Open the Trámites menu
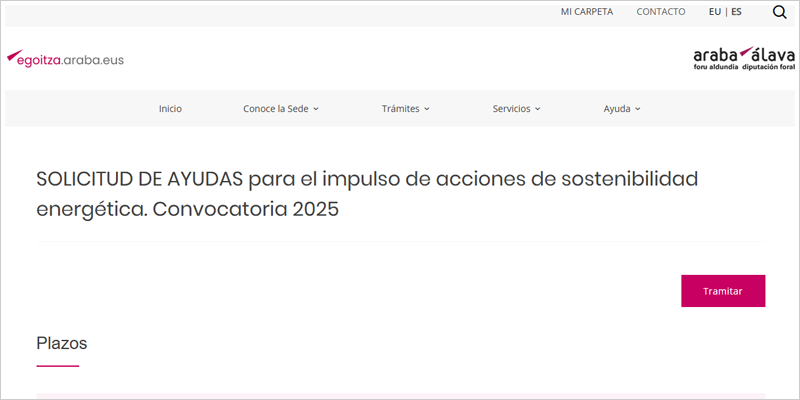The image size is (800, 400). coord(406,109)
